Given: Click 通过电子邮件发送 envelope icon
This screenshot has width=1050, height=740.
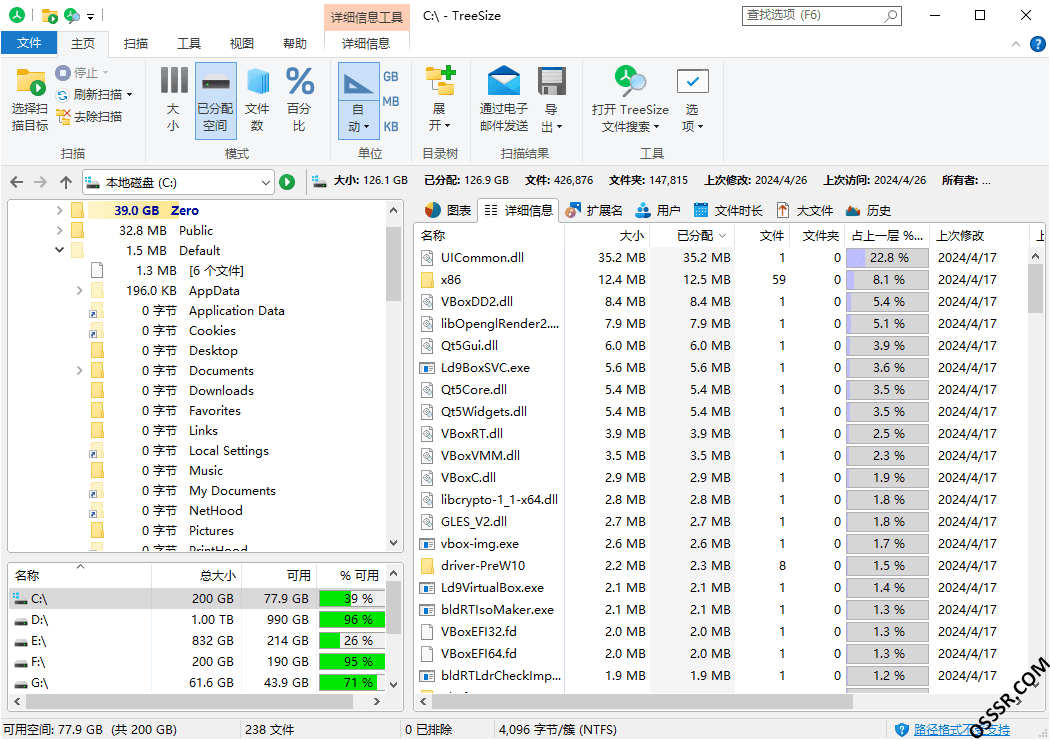Looking at the screenshot, I should tap(504, 82).
